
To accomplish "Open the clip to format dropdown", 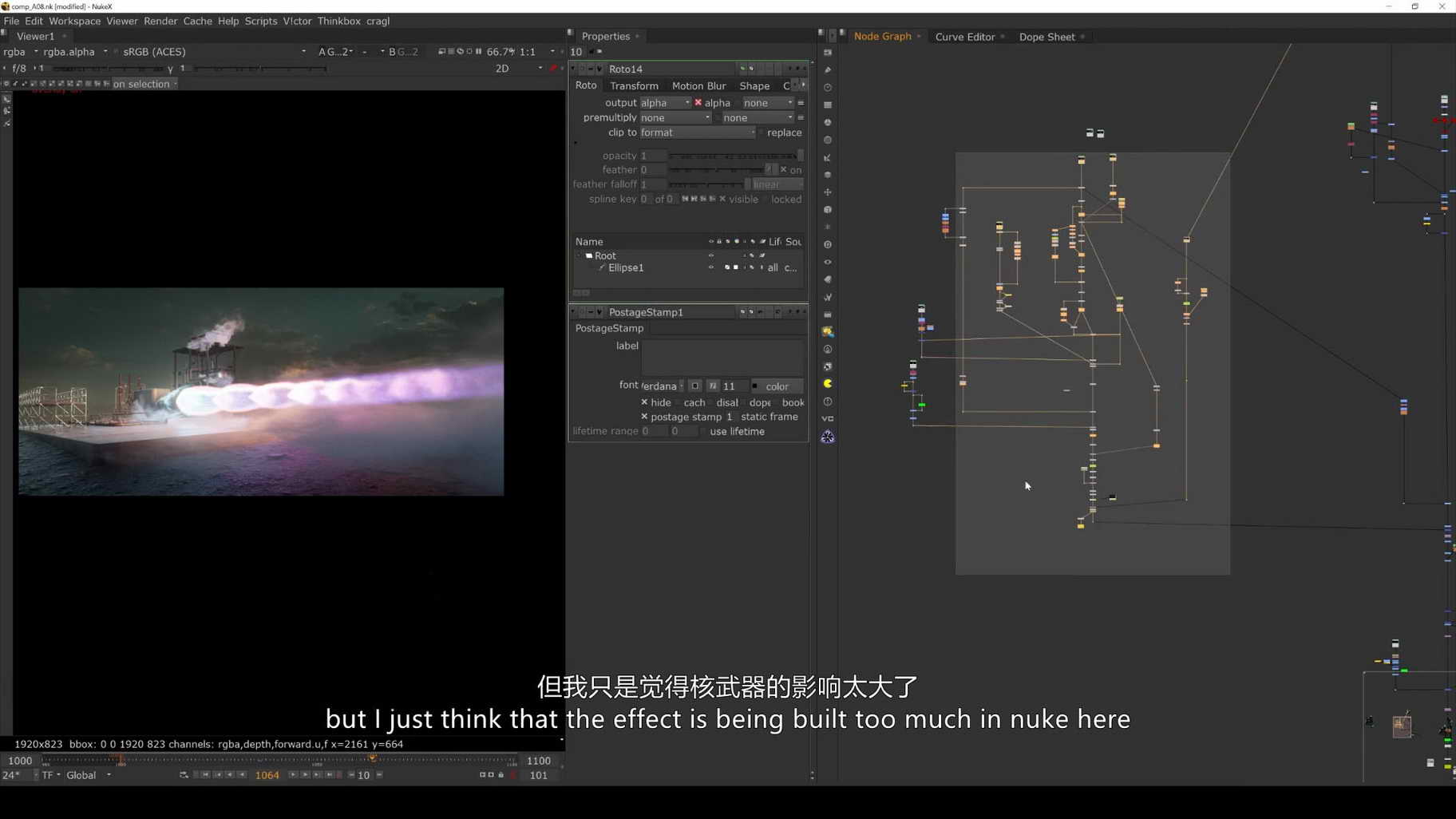I will click(x=698, y=133).
